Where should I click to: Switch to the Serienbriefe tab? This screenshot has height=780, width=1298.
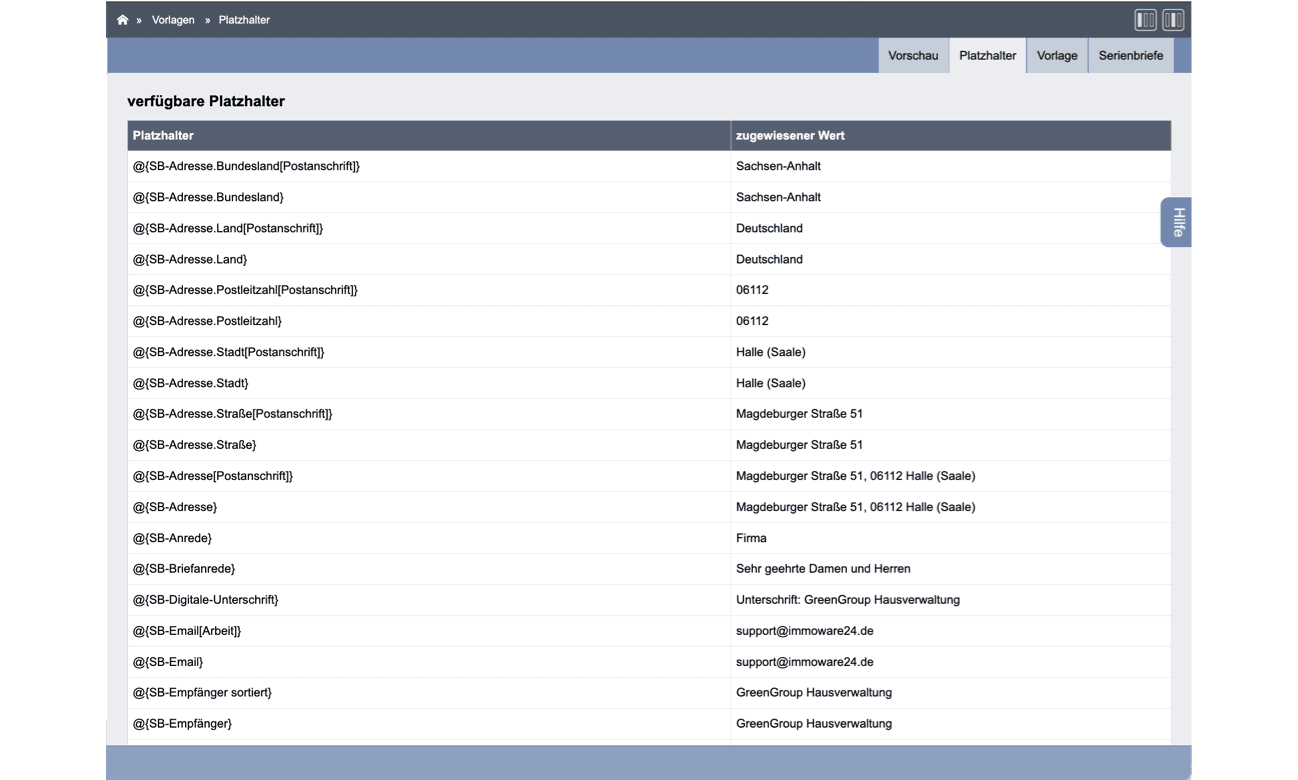pyautogui.click(x=1131, y=56)
